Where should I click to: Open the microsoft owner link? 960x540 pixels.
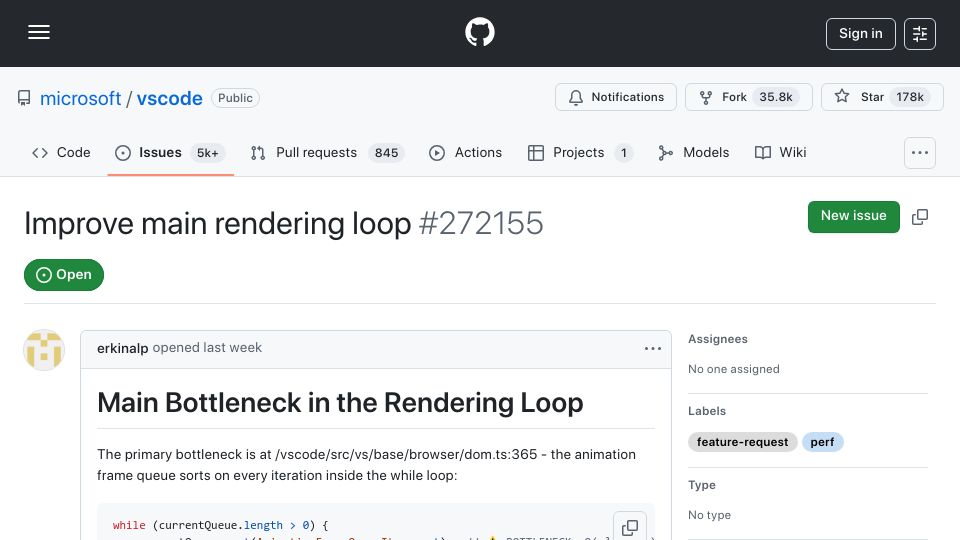tap(80, 98)
